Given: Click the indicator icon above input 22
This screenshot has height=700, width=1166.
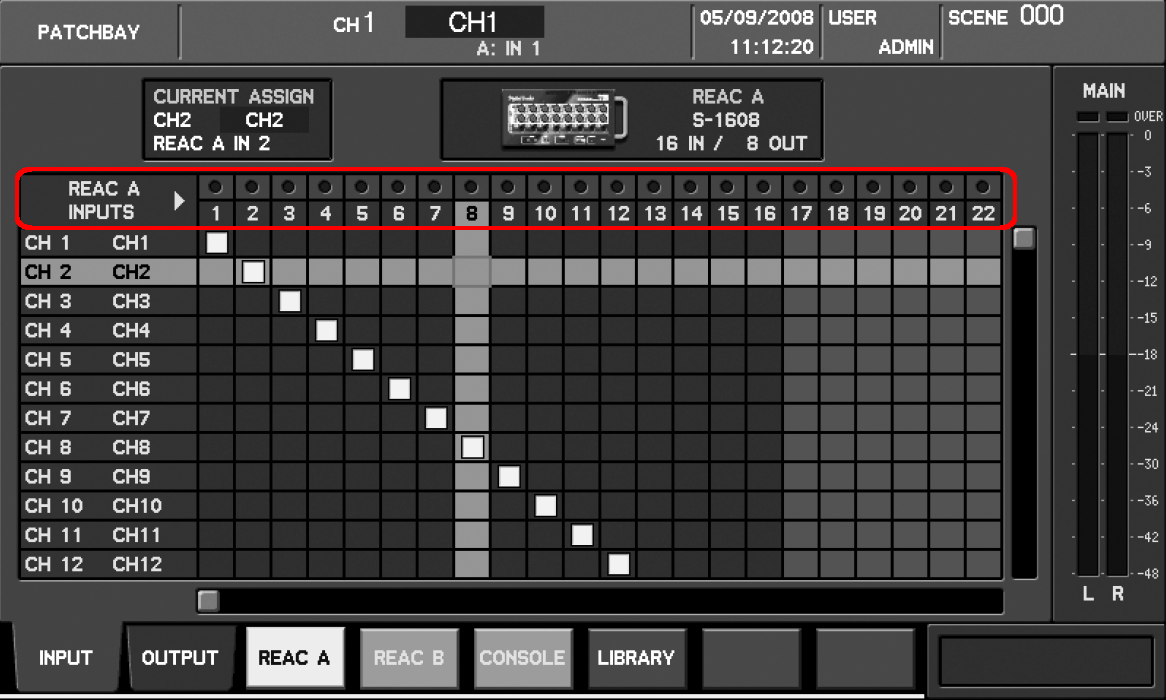Looking at the screenshot, I should [984, 188].
